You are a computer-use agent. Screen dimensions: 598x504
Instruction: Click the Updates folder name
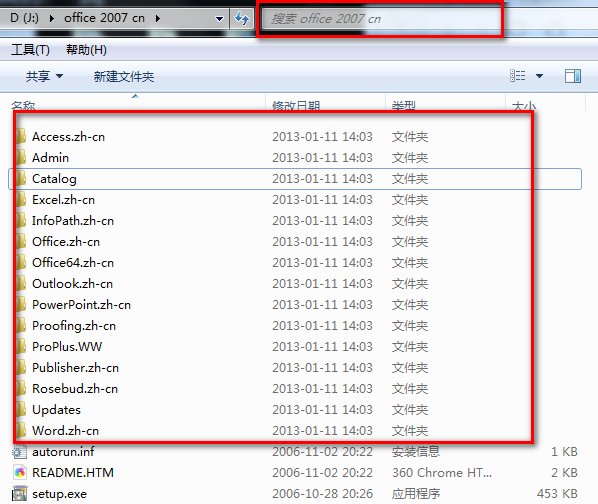(56, 410)
